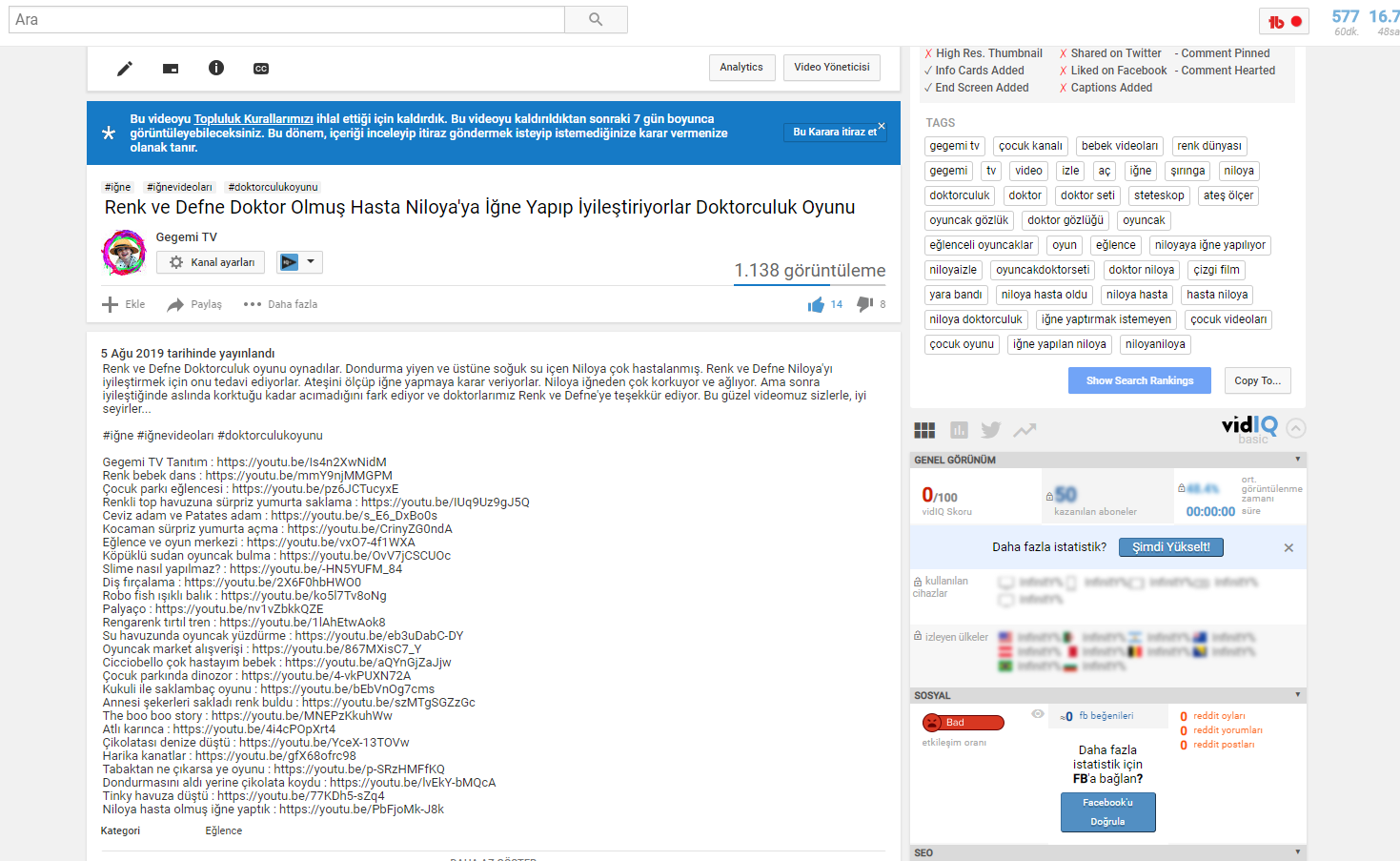Viewport: 1400px width, 861px height.
Task: Click the Eğlence category link
Action: pos(224,831)
